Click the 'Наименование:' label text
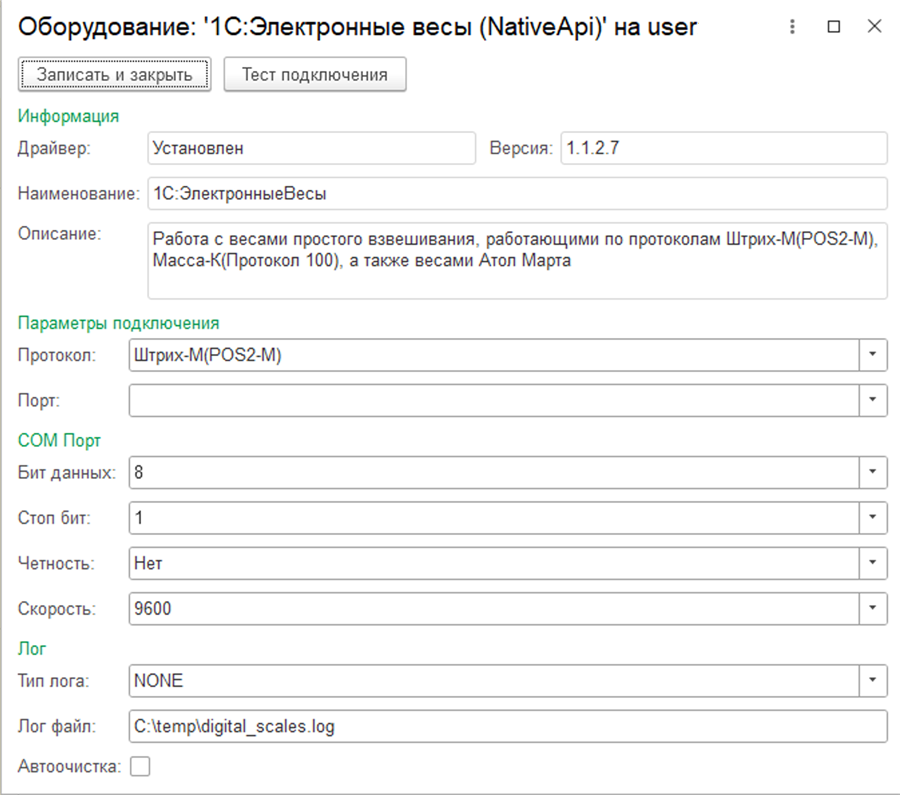The height and width of the screenshot is (795, 900). [79, 193]
